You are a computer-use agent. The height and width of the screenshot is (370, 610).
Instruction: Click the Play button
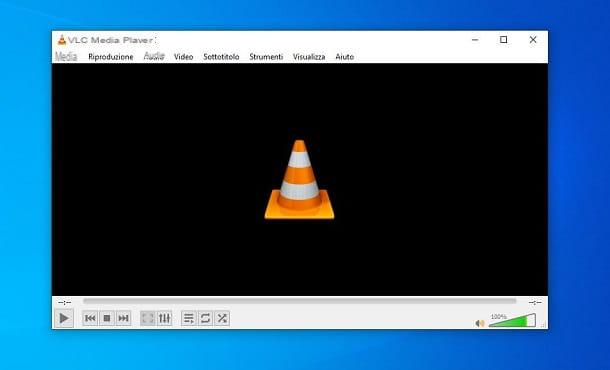pos(63,318)
